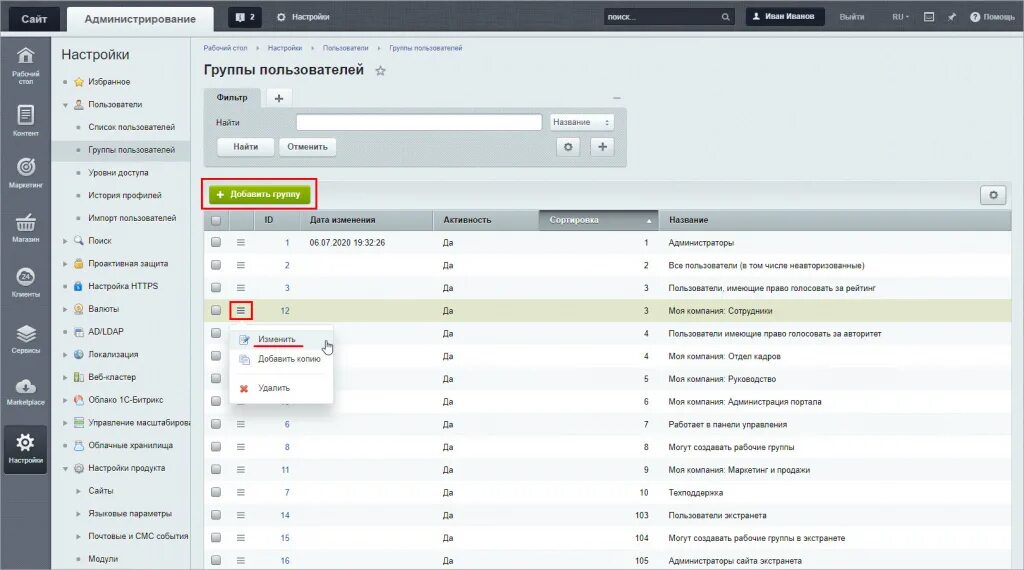The width and height of the screenshot is (1024, 570).
Task: Open the Рабочий стол sidebar section
Action: coord(25,65)
